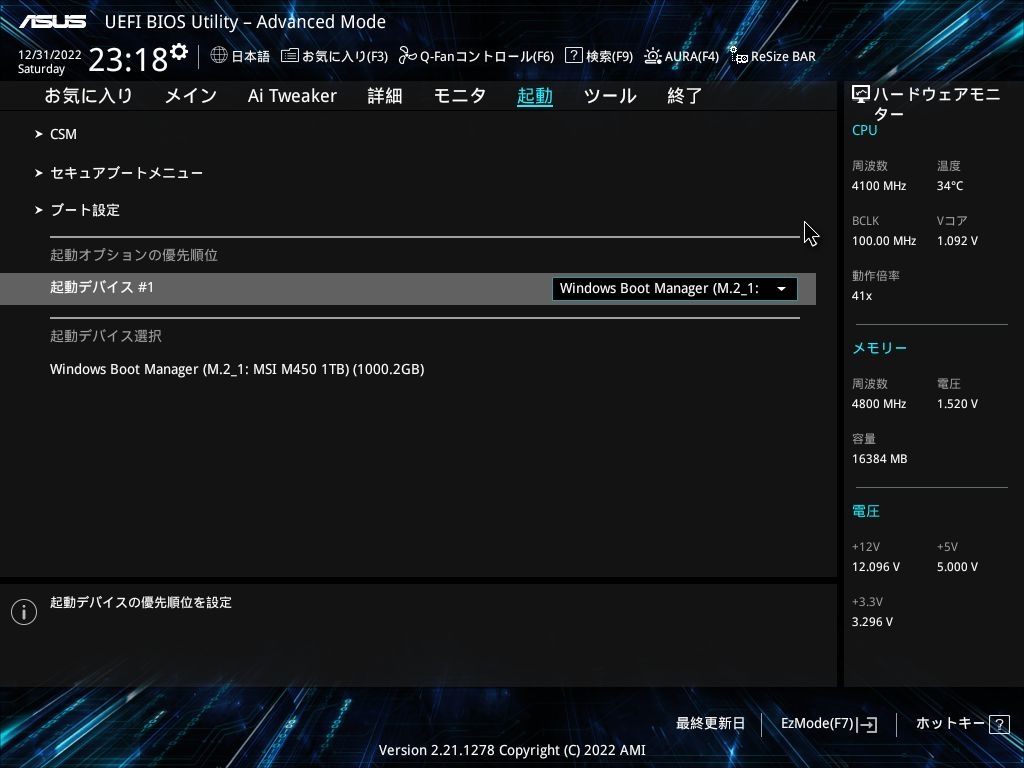This screenshot has height=768, width=1024.
Task: Select the 起動 tab
Action: [535, 96]
